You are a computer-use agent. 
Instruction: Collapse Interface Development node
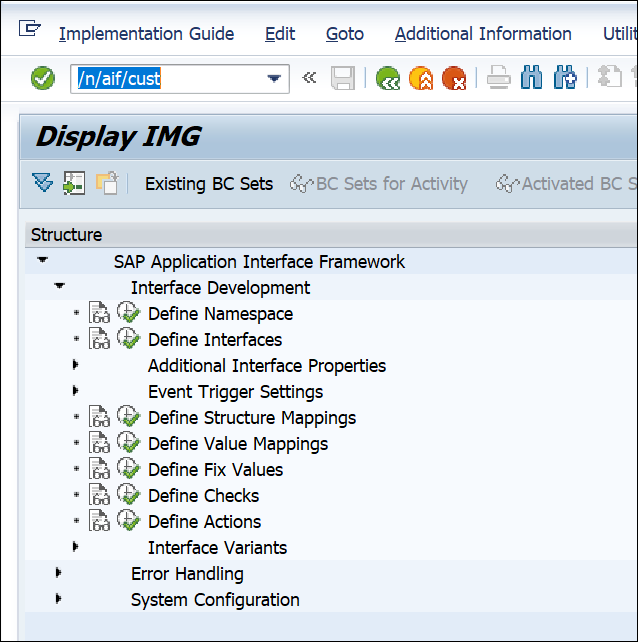pos(59,285)
